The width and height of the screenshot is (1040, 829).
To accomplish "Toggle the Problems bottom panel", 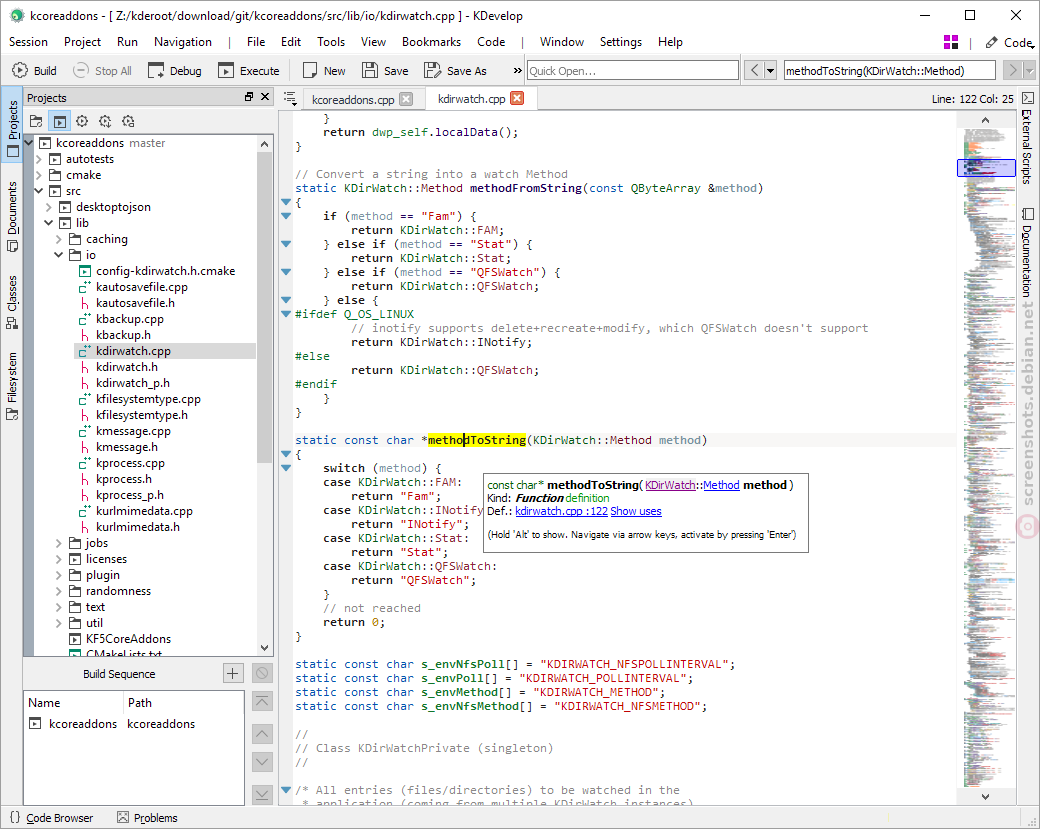I will (x=147, y=818).
